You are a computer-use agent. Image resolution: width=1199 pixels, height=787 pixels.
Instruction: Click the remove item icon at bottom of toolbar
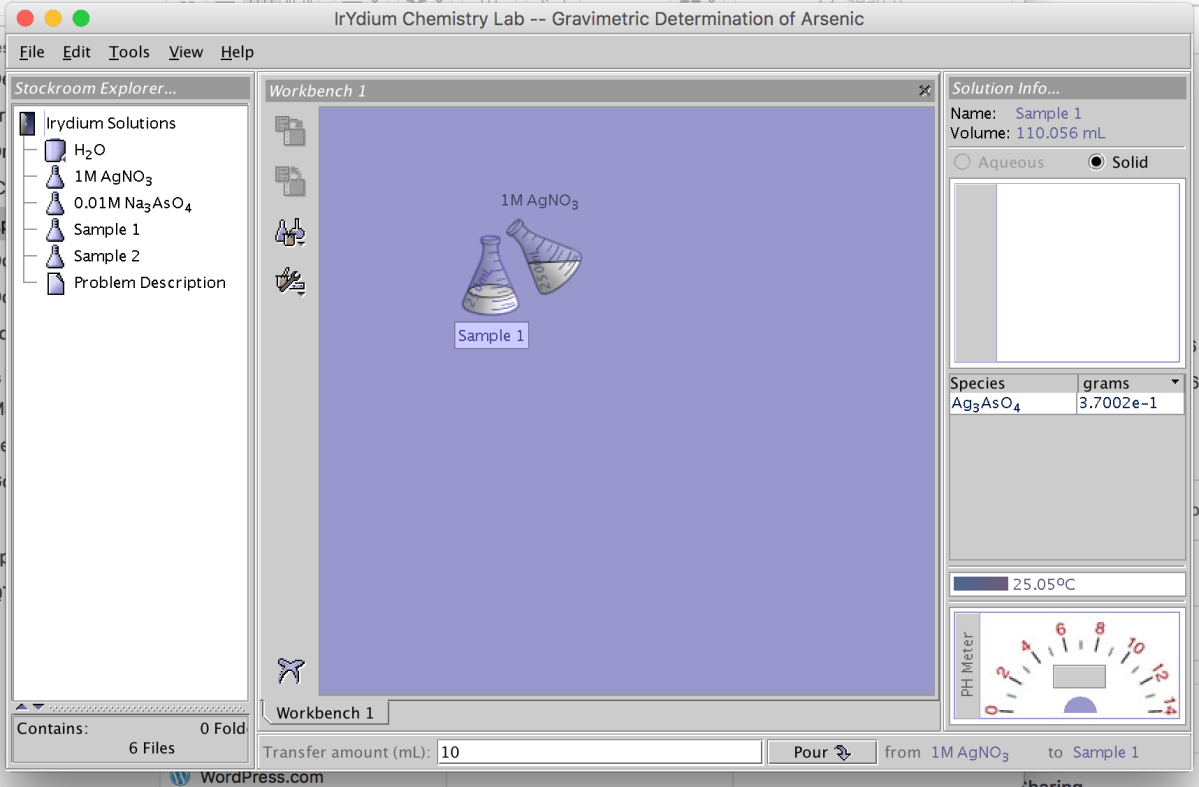click(291, 670)
